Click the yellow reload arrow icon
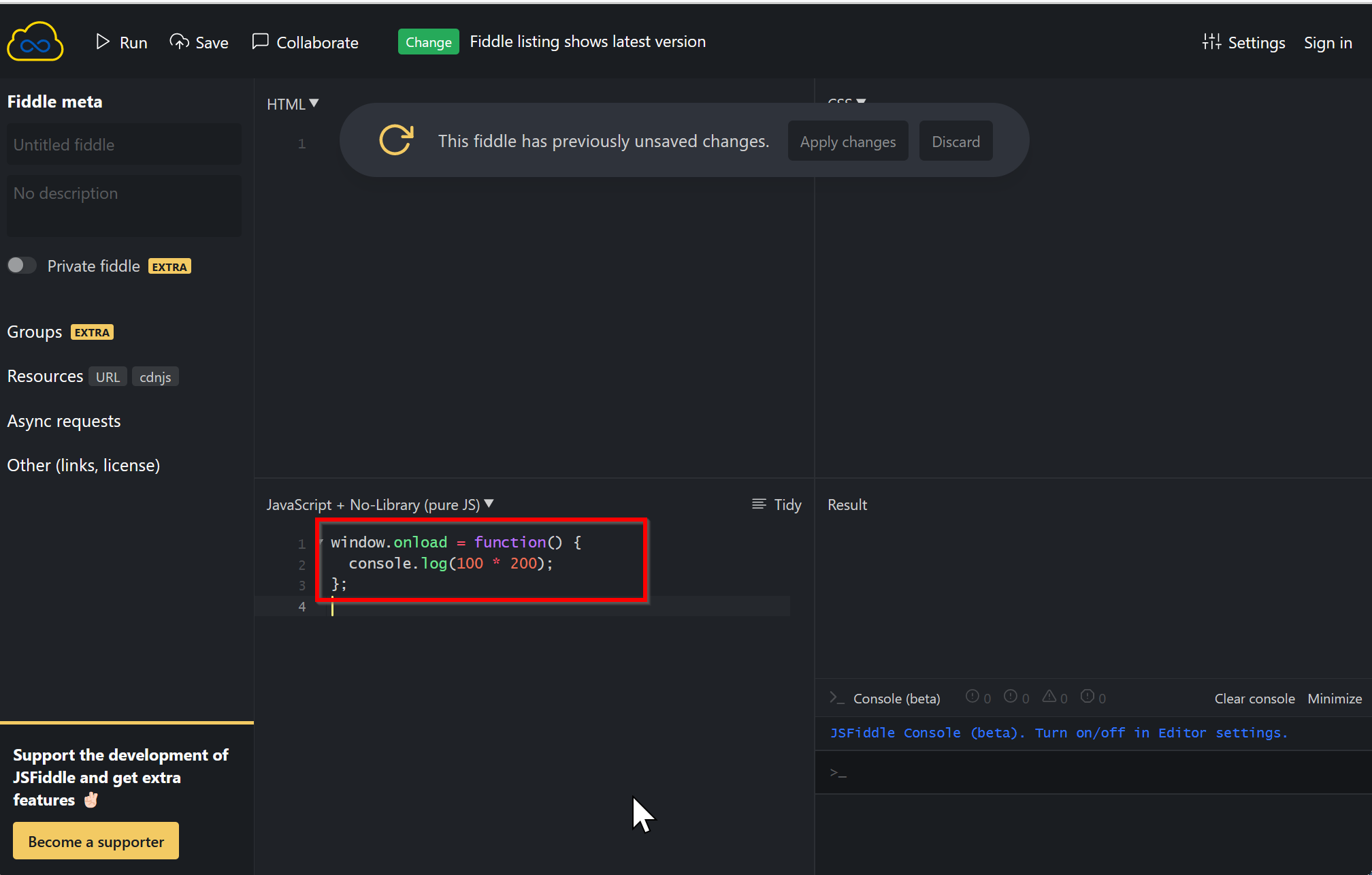Viewport: 1372px width, 875px height. (396, 140)
